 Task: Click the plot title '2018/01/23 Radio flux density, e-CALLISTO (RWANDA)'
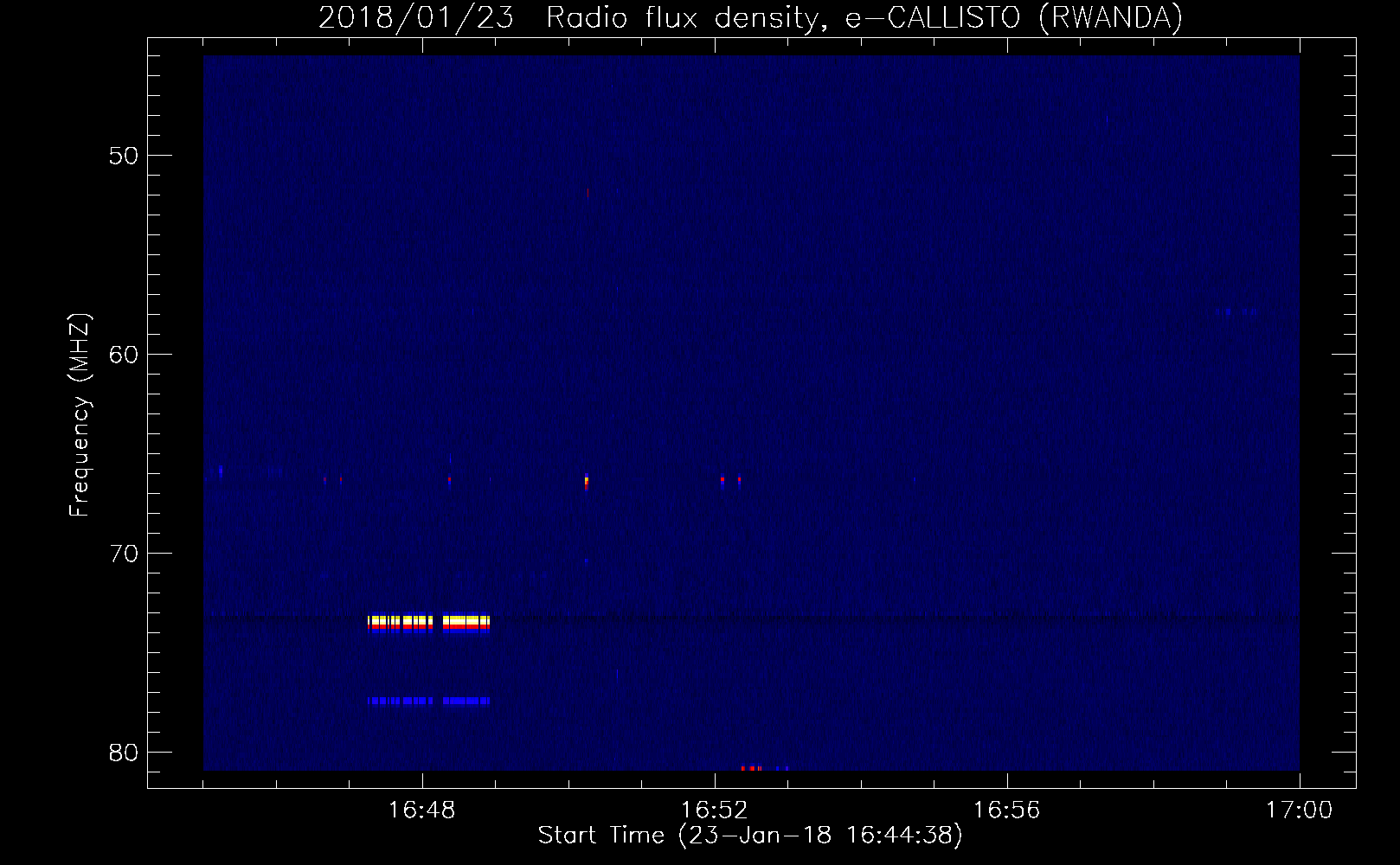point(750,17)
